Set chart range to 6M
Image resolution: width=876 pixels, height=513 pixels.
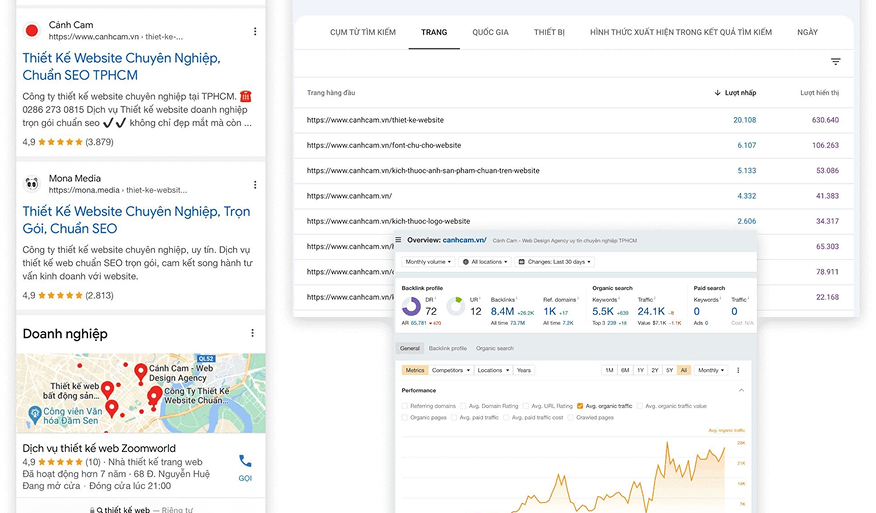click(x=625, y=370)
